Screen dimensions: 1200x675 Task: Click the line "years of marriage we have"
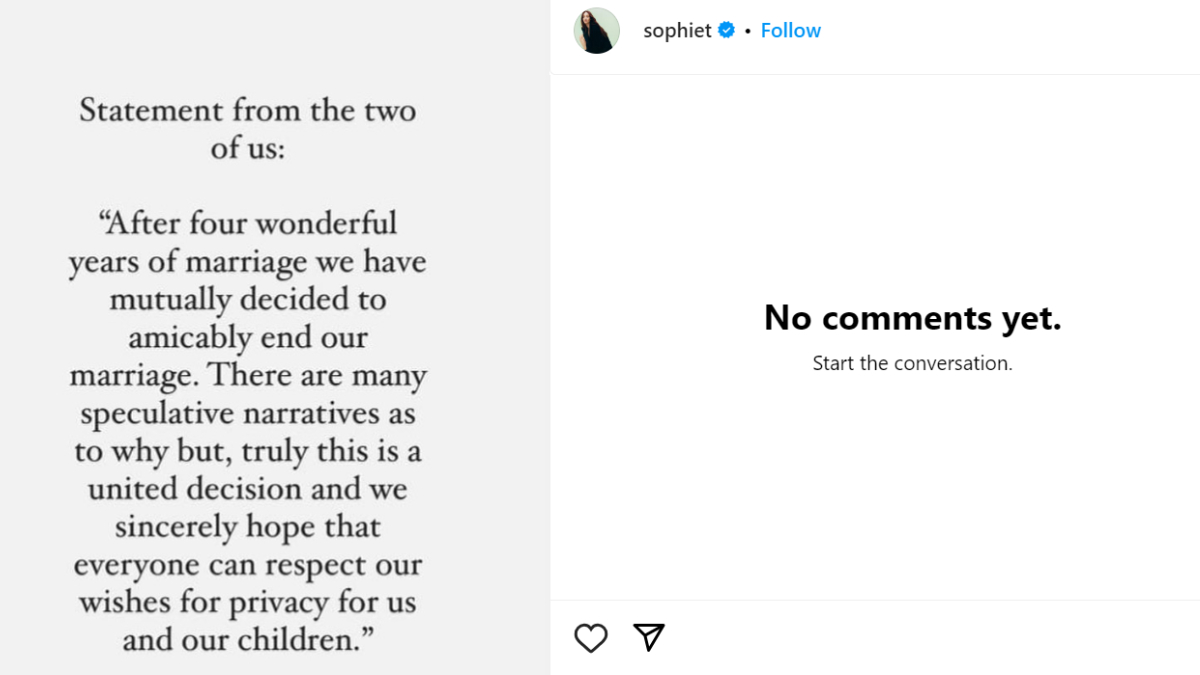click(x=247, y=261)
